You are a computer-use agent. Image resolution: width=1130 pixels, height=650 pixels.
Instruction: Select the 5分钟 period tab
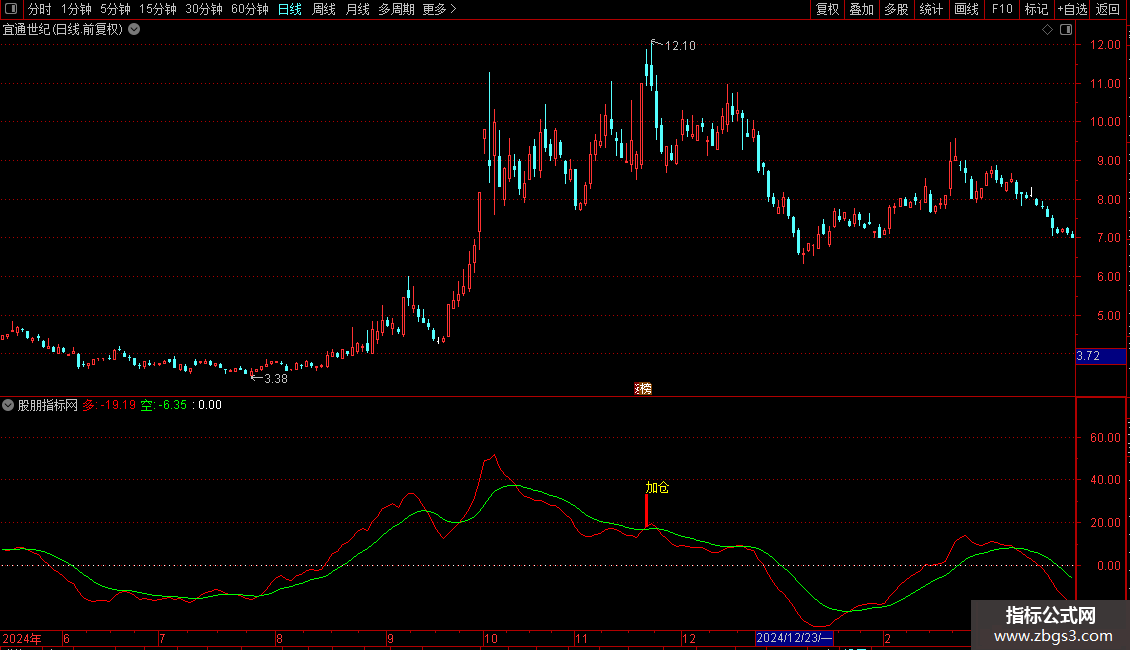point(115,9)
